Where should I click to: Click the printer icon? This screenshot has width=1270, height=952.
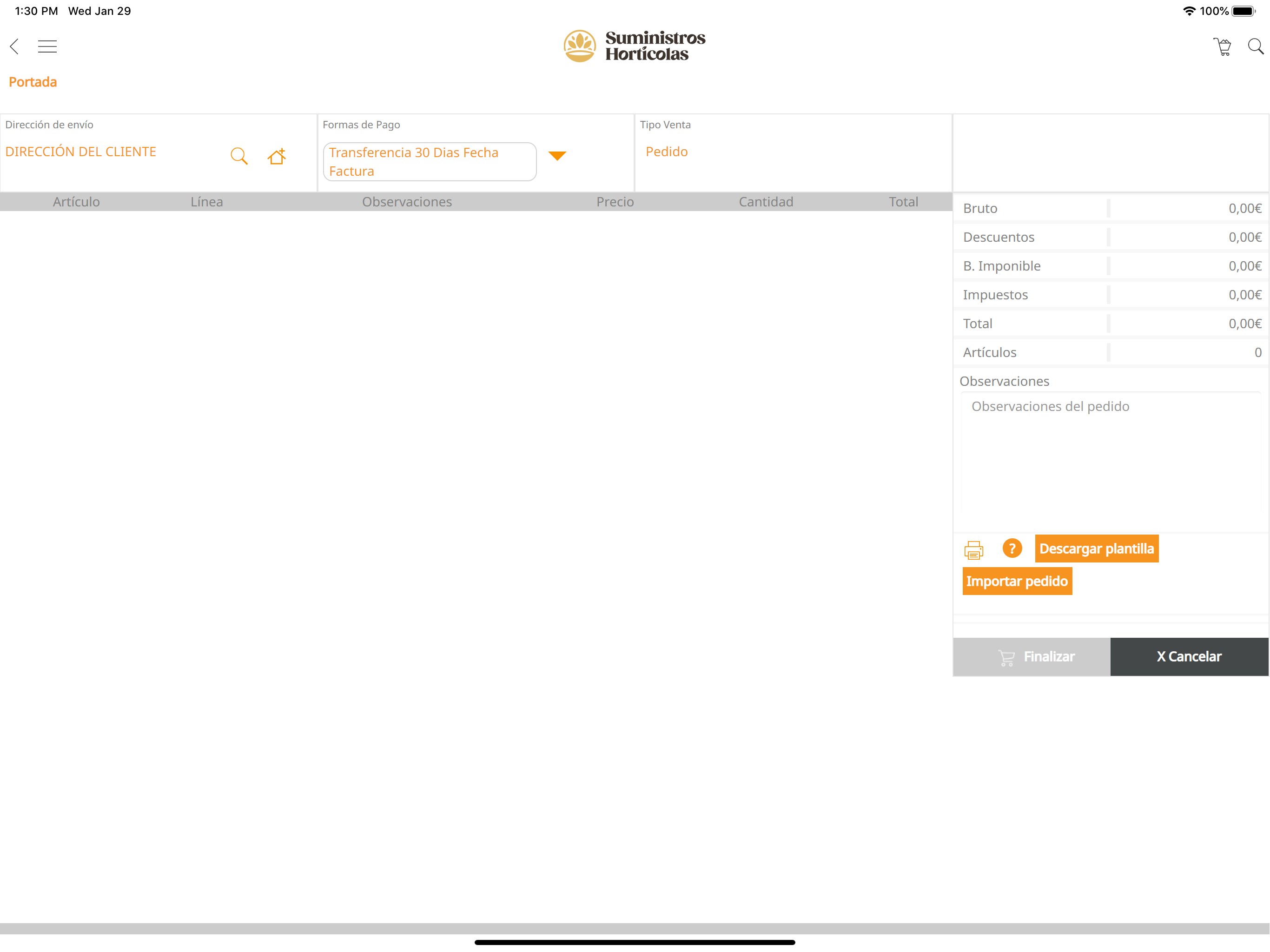(973, 549)
